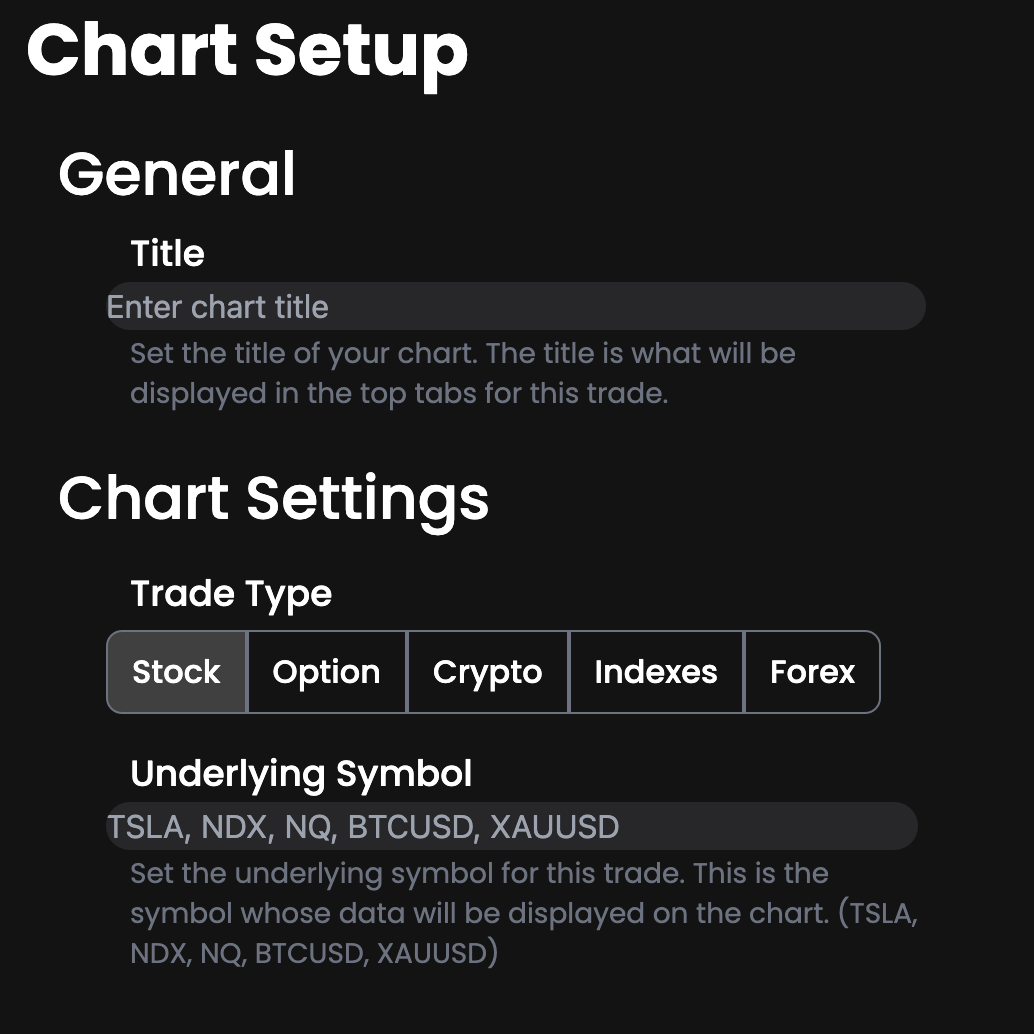Pick the Indexes trade type
1034x1034 pixels.
click(x=655, y=672)
